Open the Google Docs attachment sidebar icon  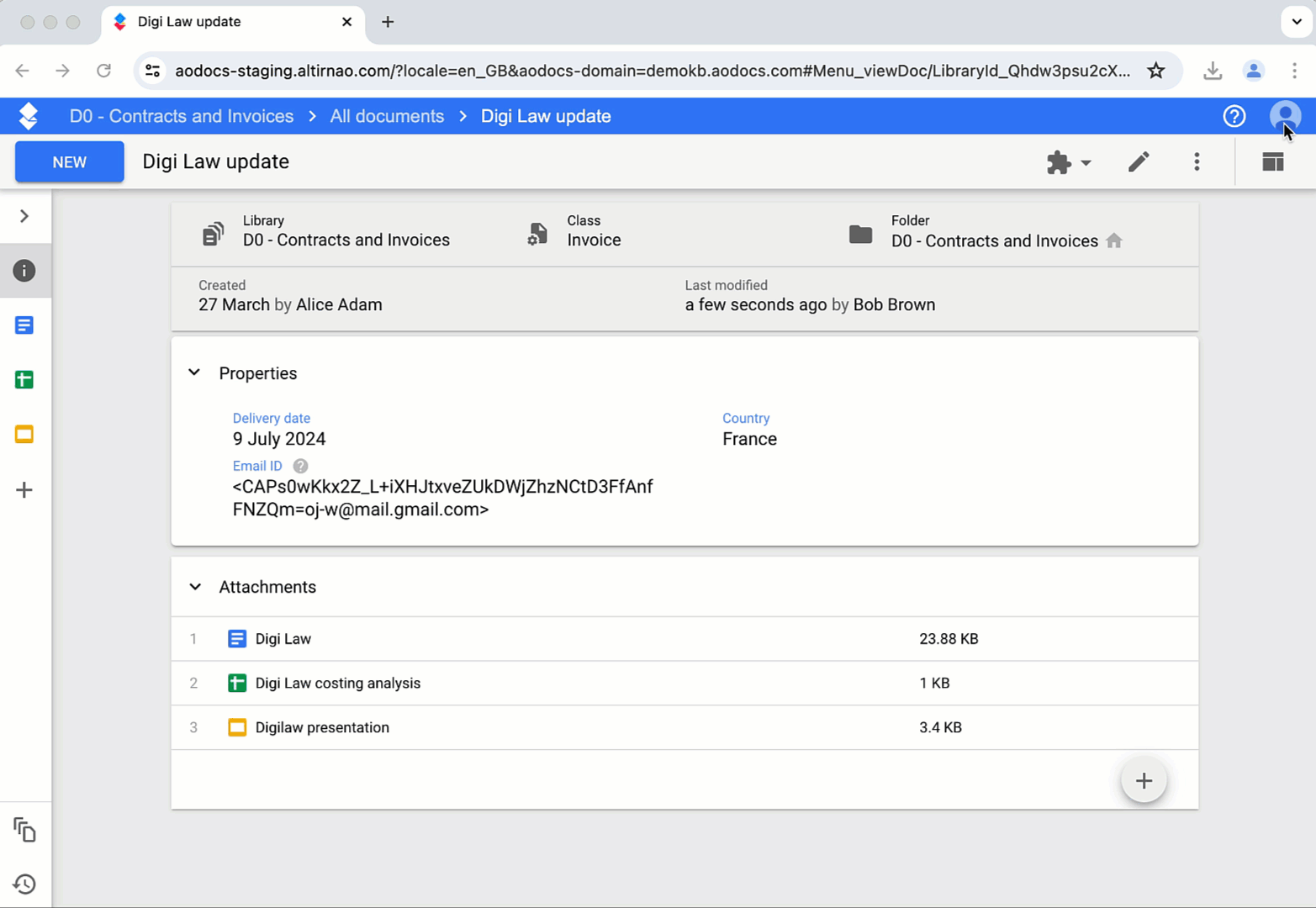click(24, 325)
